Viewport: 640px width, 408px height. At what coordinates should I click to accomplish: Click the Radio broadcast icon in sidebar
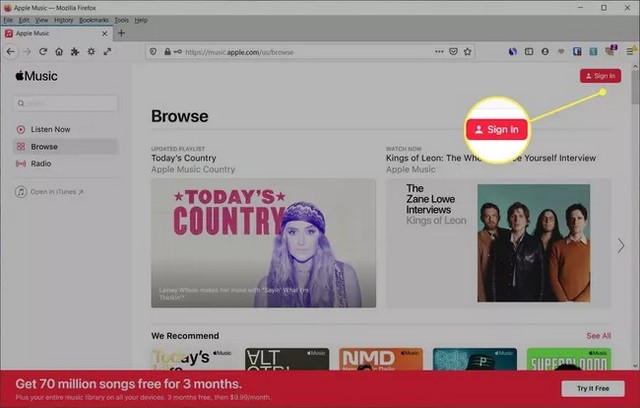tap(21, 163)
